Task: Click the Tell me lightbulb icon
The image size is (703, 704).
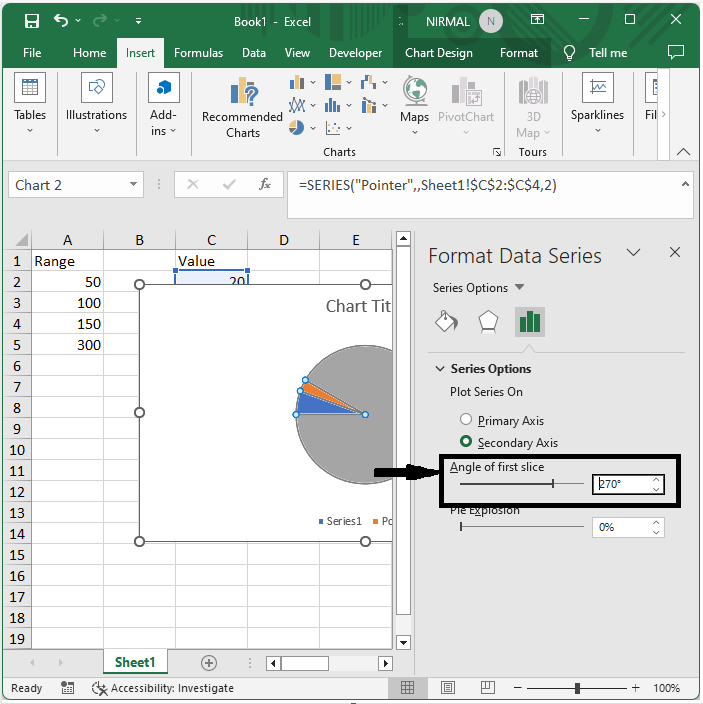Action: click(x=569, y=53)
